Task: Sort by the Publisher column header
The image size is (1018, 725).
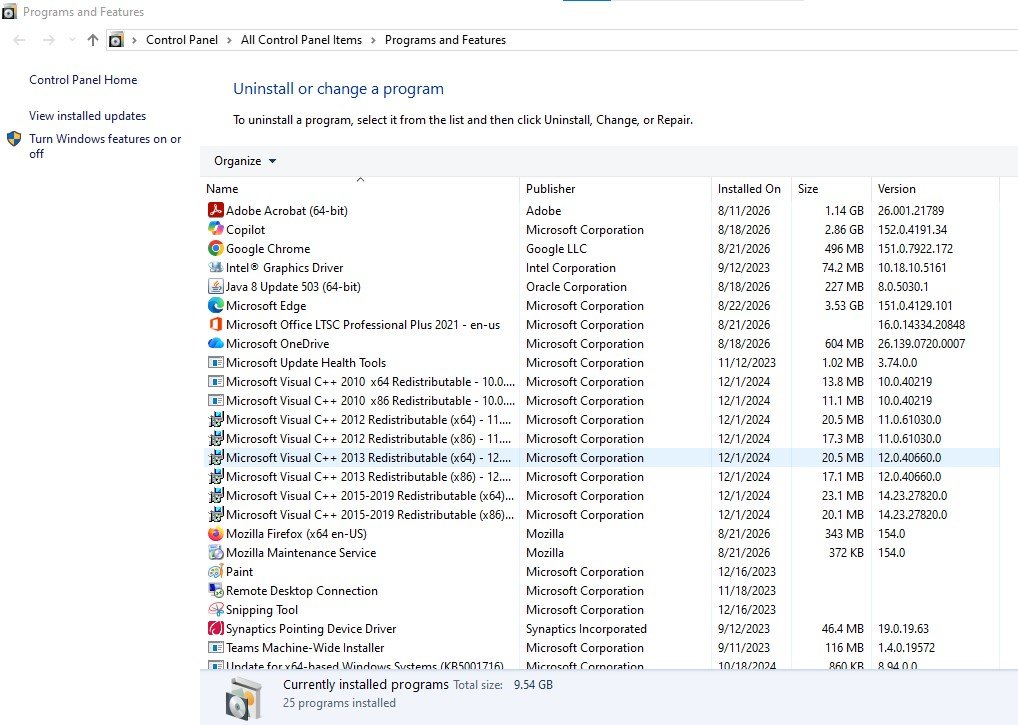Action: pyautogui.click(x=615, y=189)
